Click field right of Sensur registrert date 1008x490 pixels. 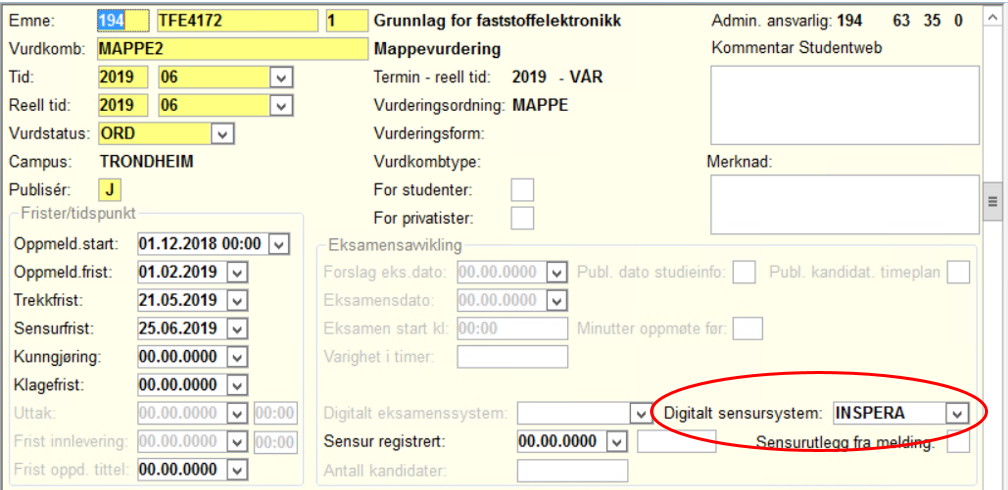click(676, 442)
